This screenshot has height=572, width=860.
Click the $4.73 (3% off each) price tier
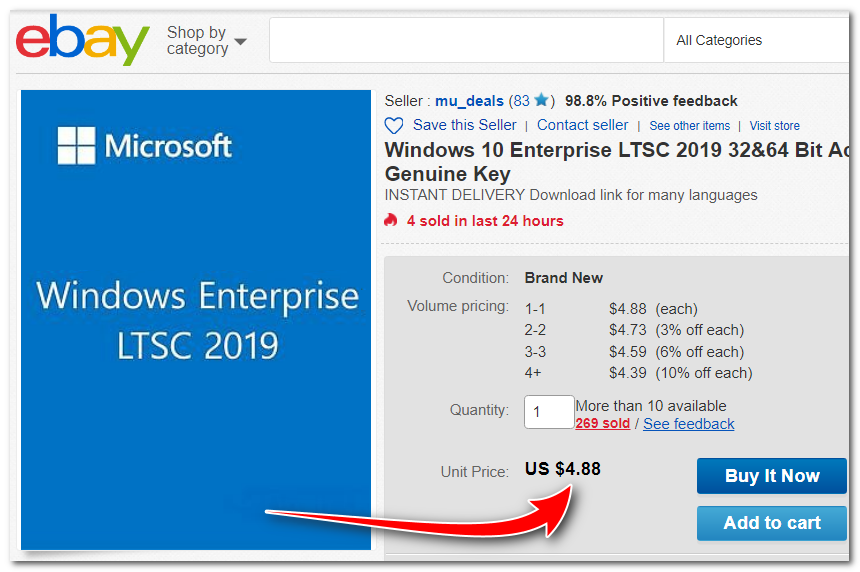pos(676,330)
